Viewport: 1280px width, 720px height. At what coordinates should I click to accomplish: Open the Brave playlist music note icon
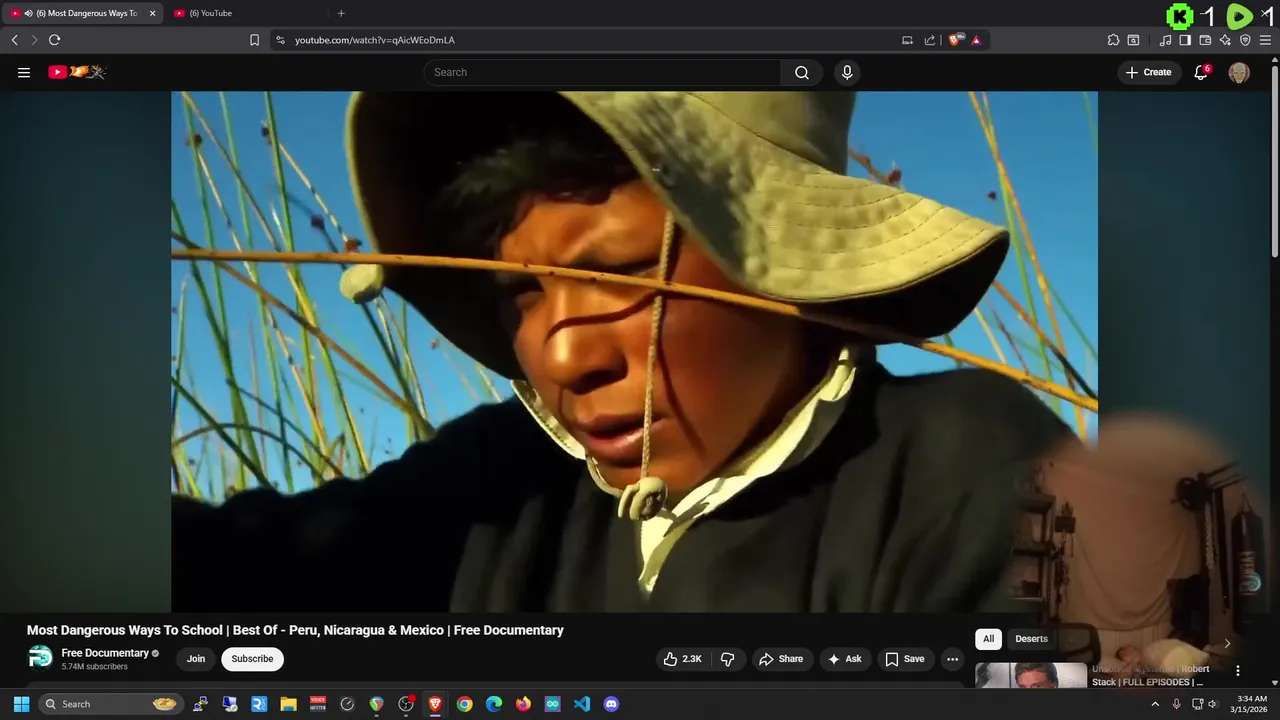coord(1165,40)
